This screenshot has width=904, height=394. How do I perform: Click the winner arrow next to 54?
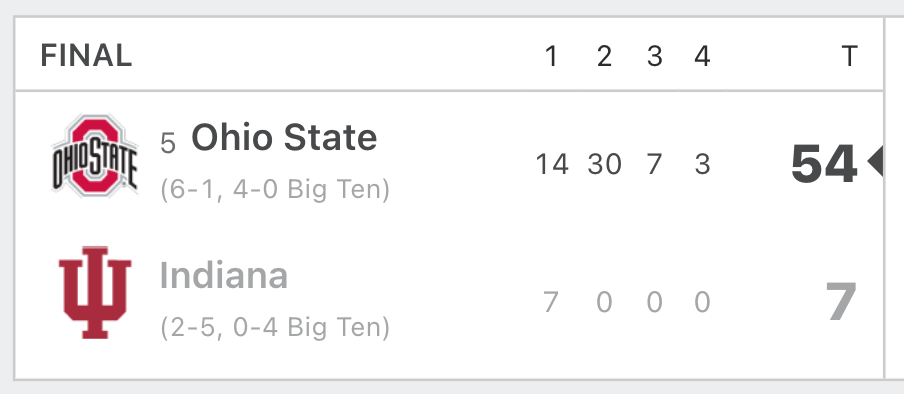point(875,161)
